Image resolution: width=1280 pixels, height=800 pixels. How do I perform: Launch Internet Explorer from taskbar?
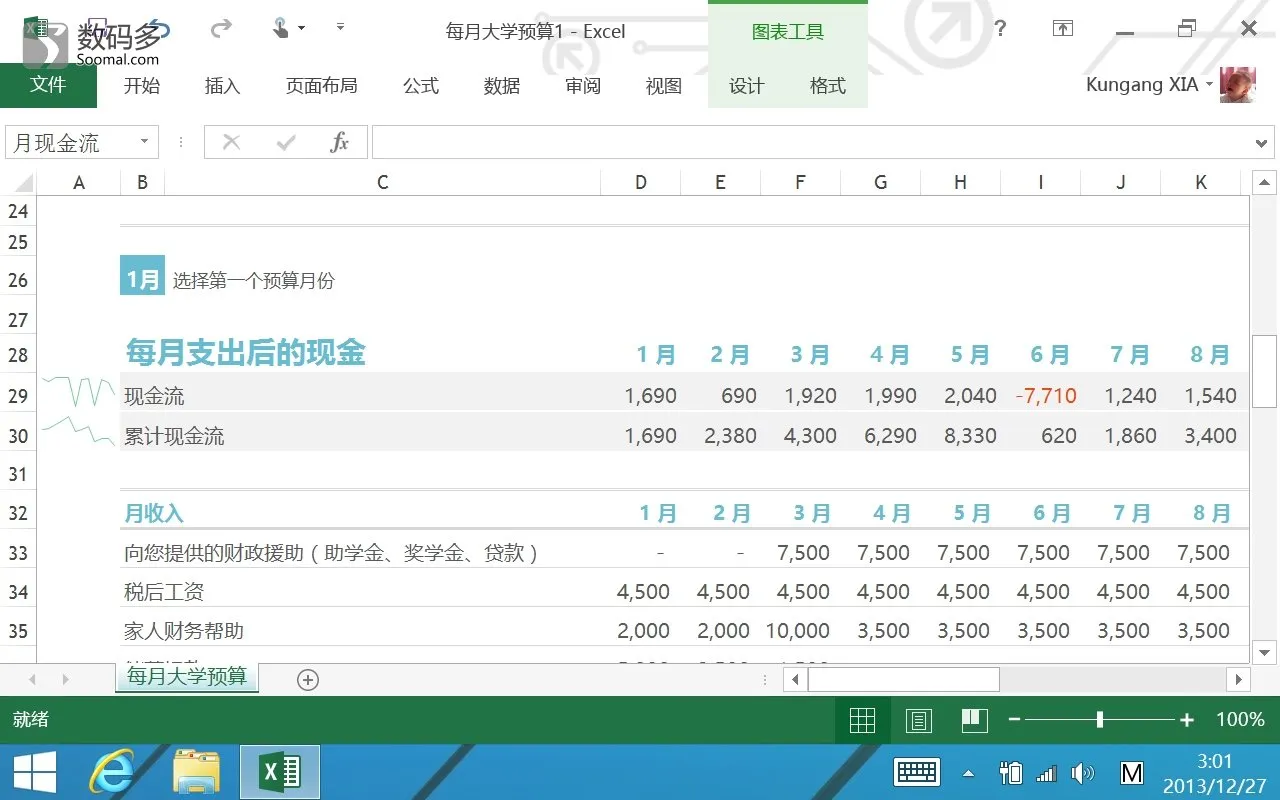(112, 772)
